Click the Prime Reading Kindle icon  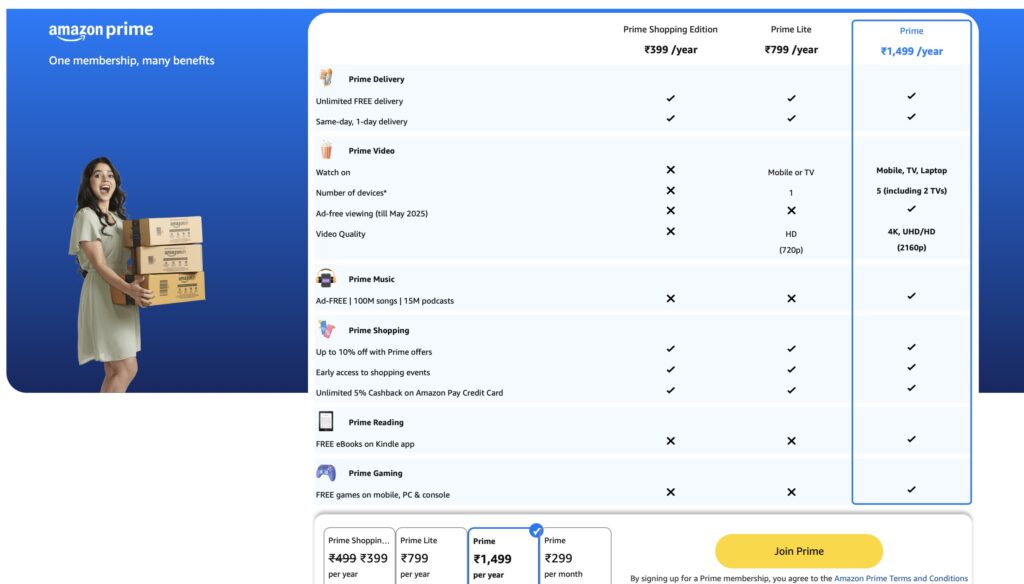326,421
